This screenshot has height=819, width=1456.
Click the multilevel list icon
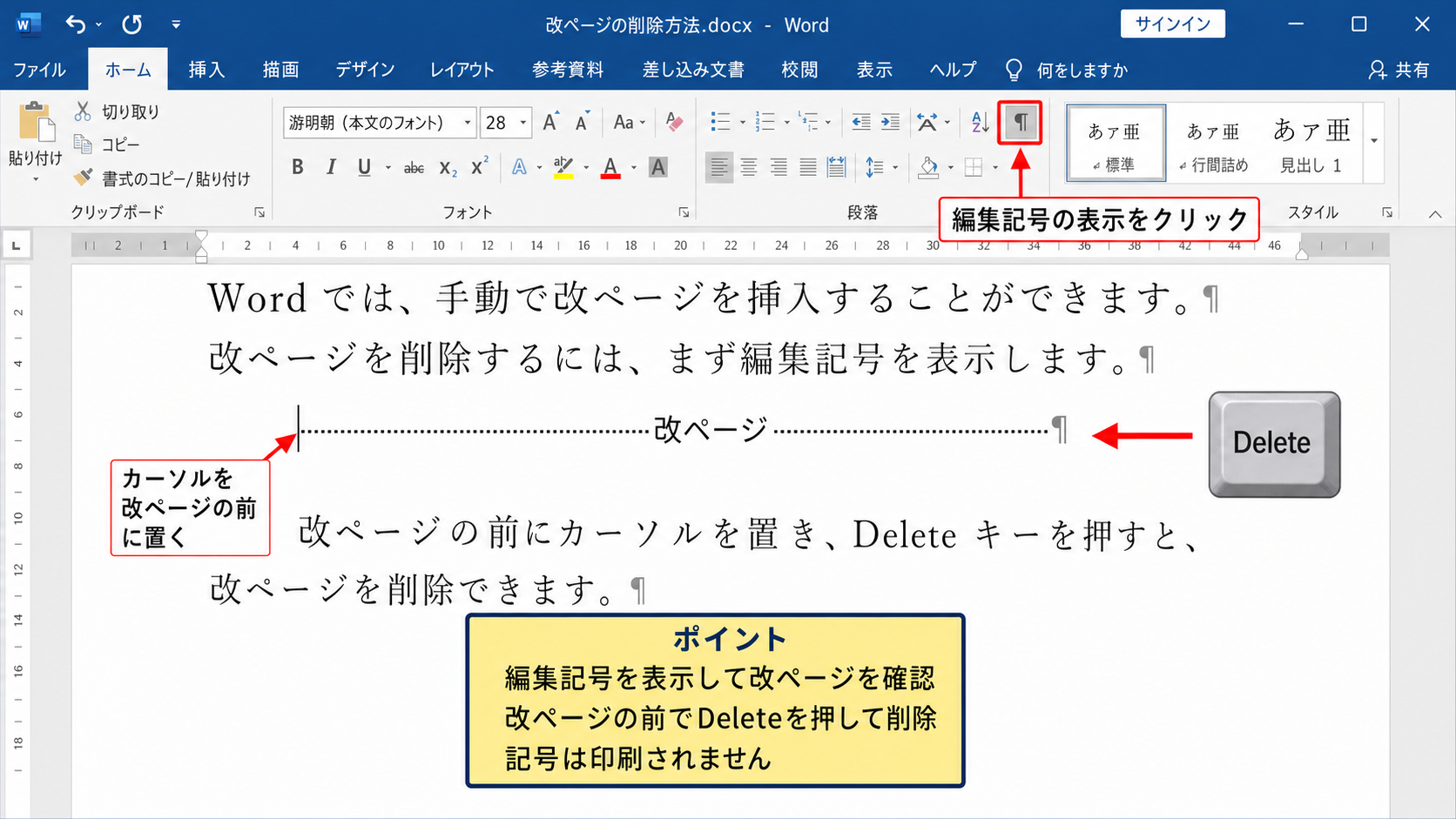point(808,122)
